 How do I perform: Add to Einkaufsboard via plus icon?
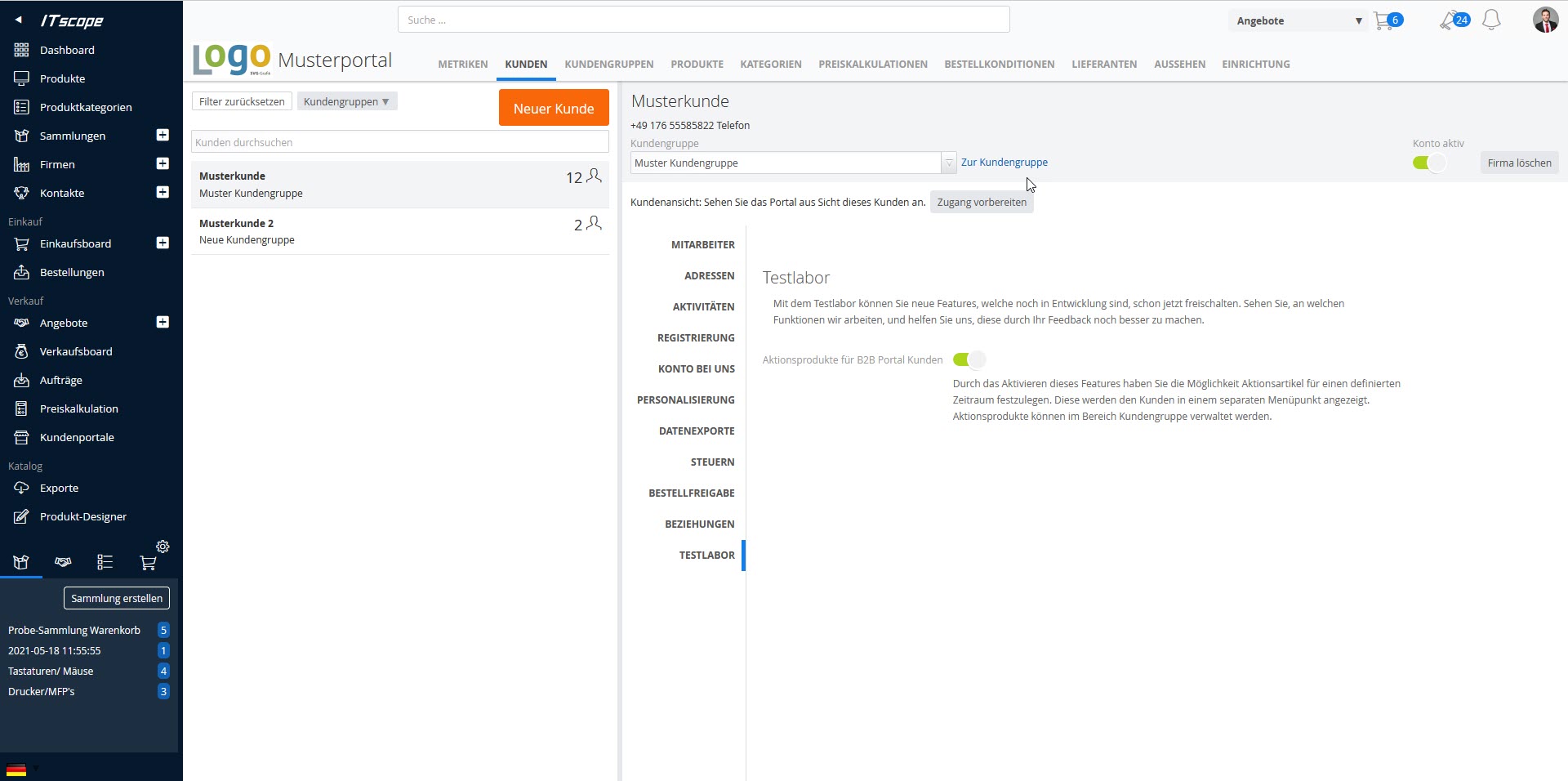pos(163,243)
